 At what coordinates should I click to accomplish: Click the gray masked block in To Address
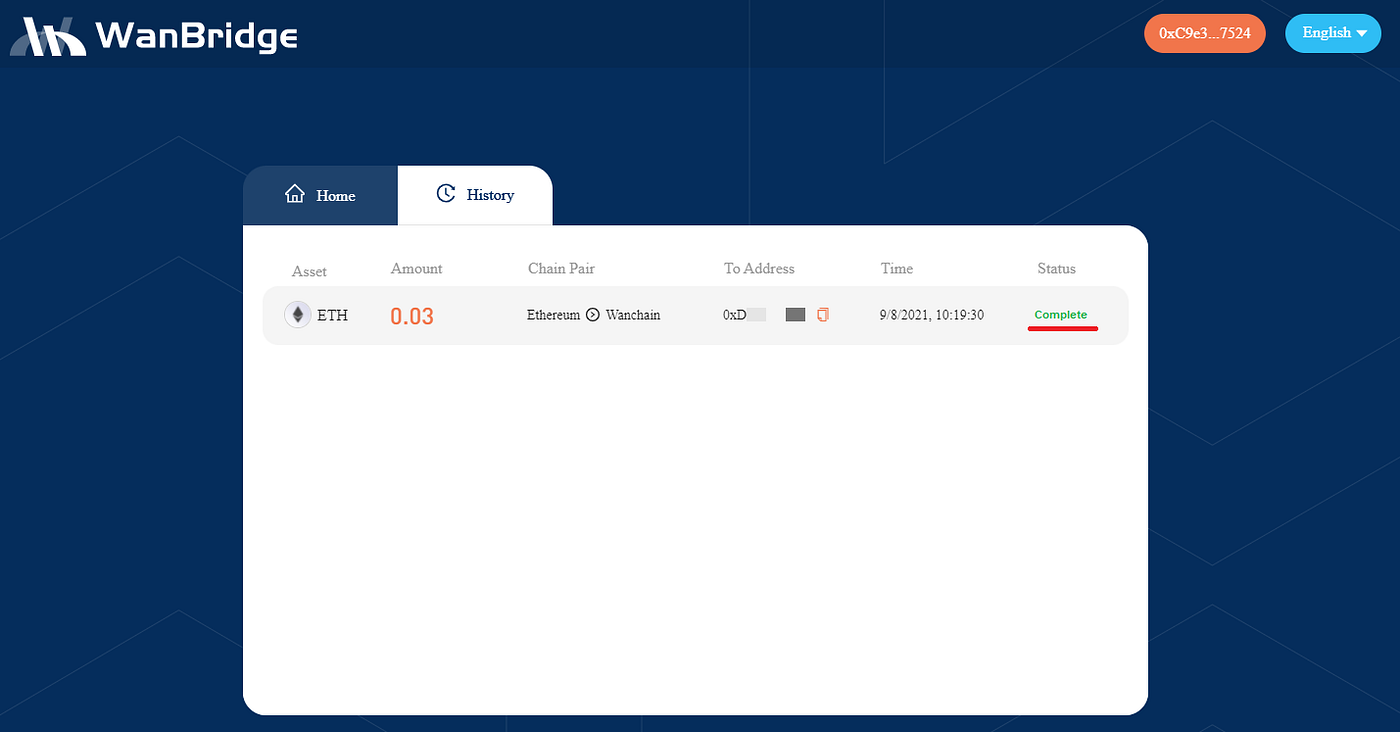click(795, 315)
